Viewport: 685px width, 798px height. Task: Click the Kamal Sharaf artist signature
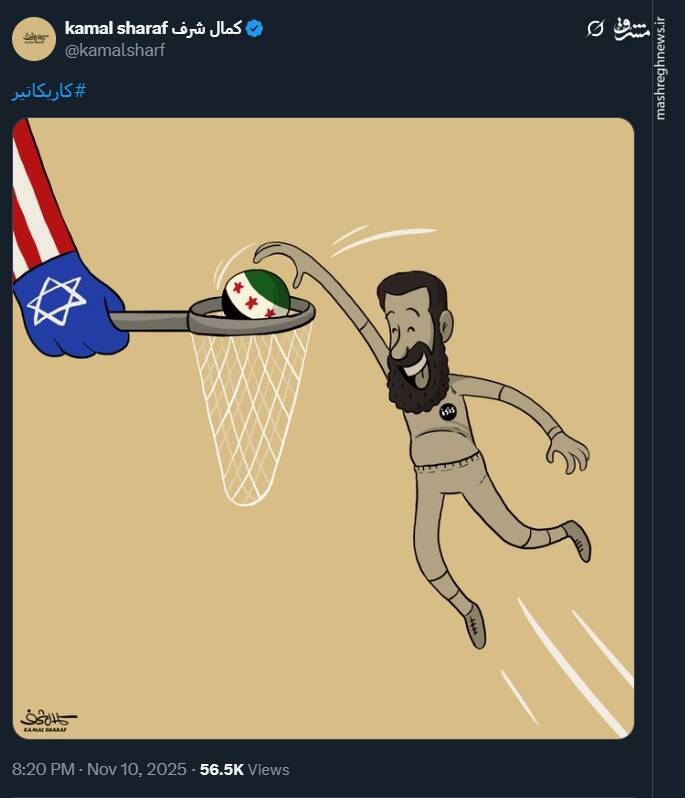tap(47, 720)
